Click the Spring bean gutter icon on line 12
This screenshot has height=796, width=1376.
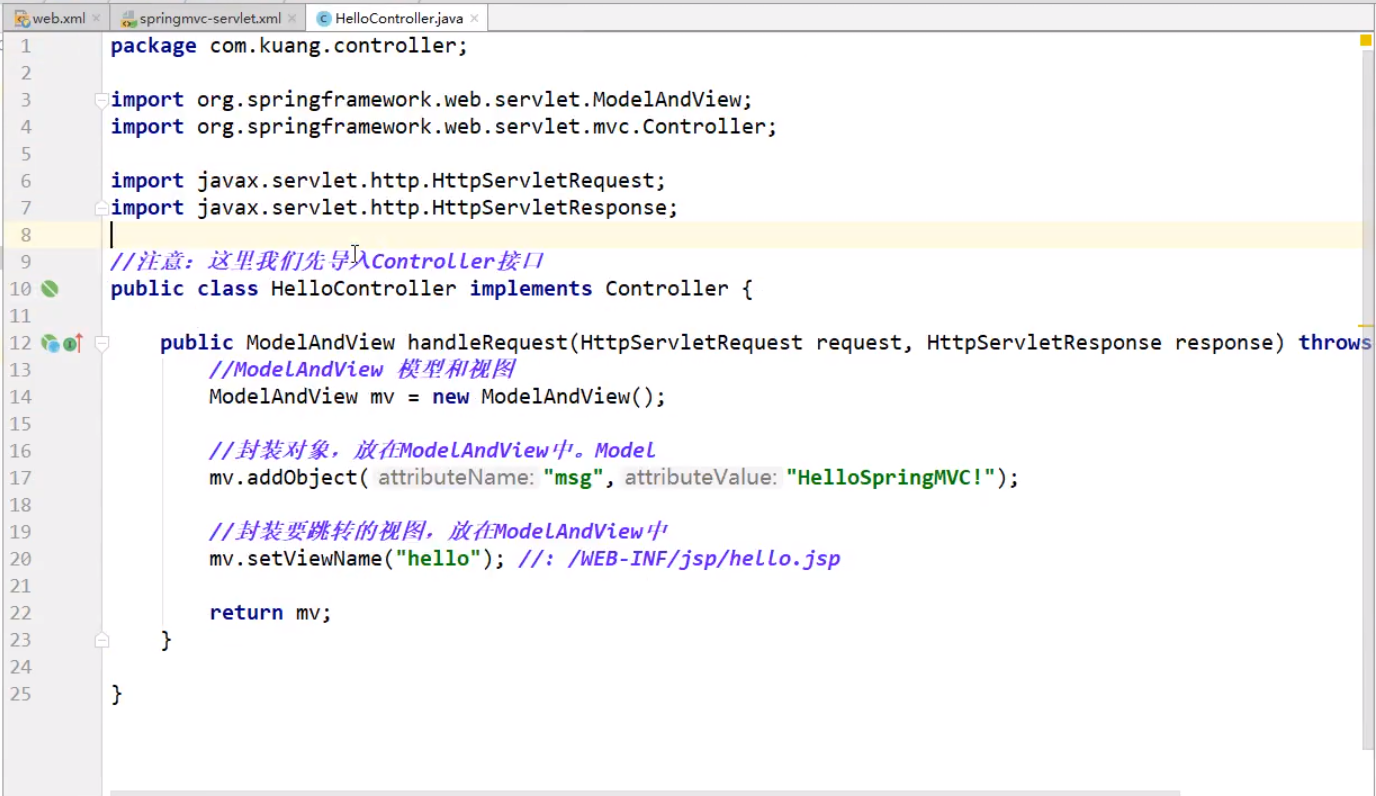pos(49,343)
